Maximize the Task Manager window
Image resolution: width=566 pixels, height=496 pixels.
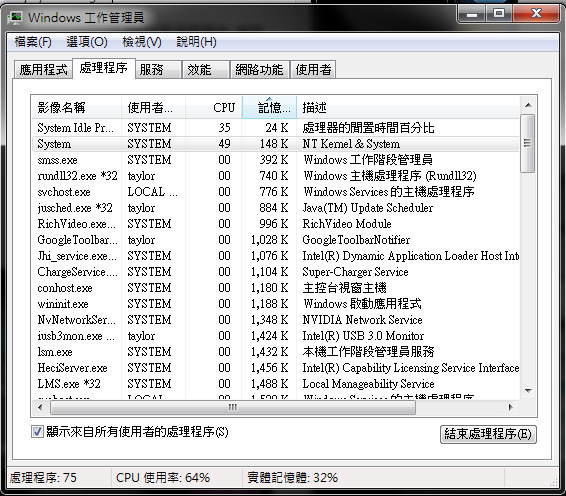[498, 14]
